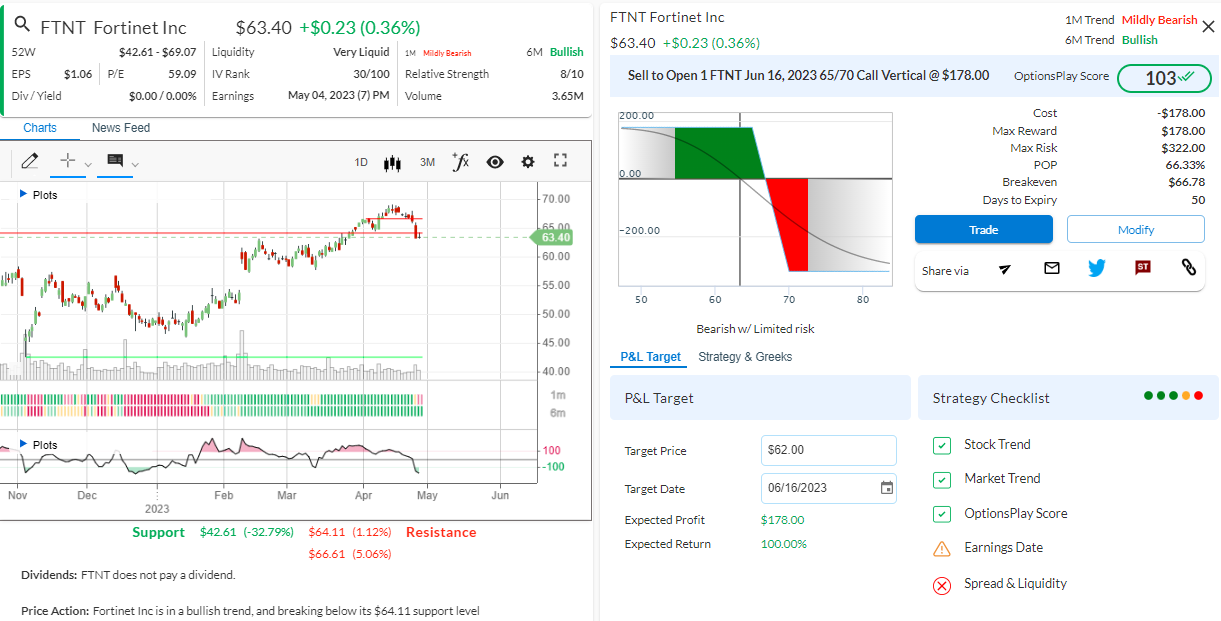Click the Liquidity Very Liquid value
This screenshot has width=1221, height=621.
point(361,52)
